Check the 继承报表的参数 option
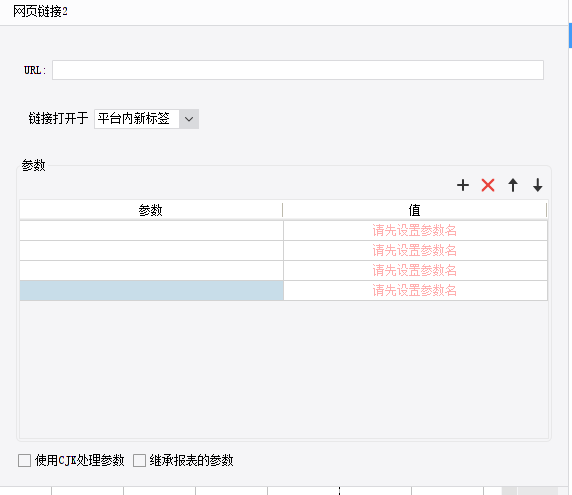Screen dimensions: 572x495 (139, 460)
